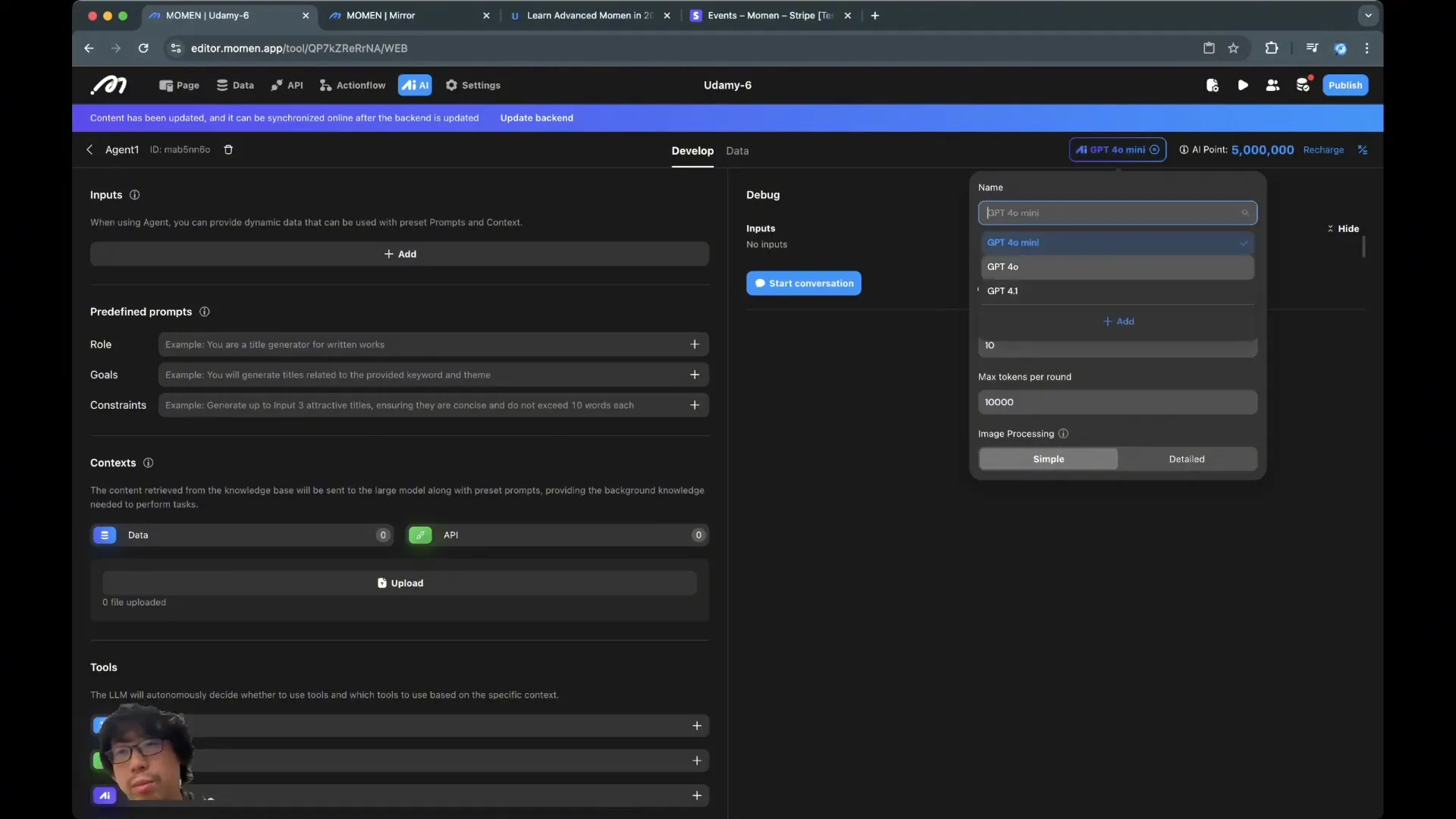The height and width of the screenshot is (819, 1456).
Task: Open a new browser tab
Action: (875, 15)
